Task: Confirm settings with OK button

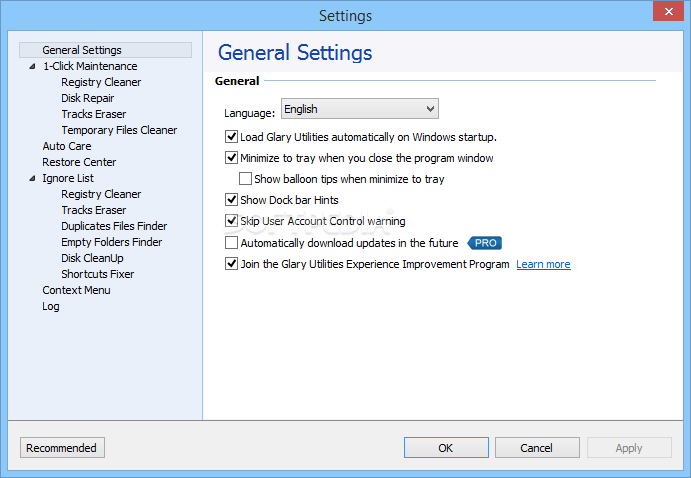Action: [446, 448]
